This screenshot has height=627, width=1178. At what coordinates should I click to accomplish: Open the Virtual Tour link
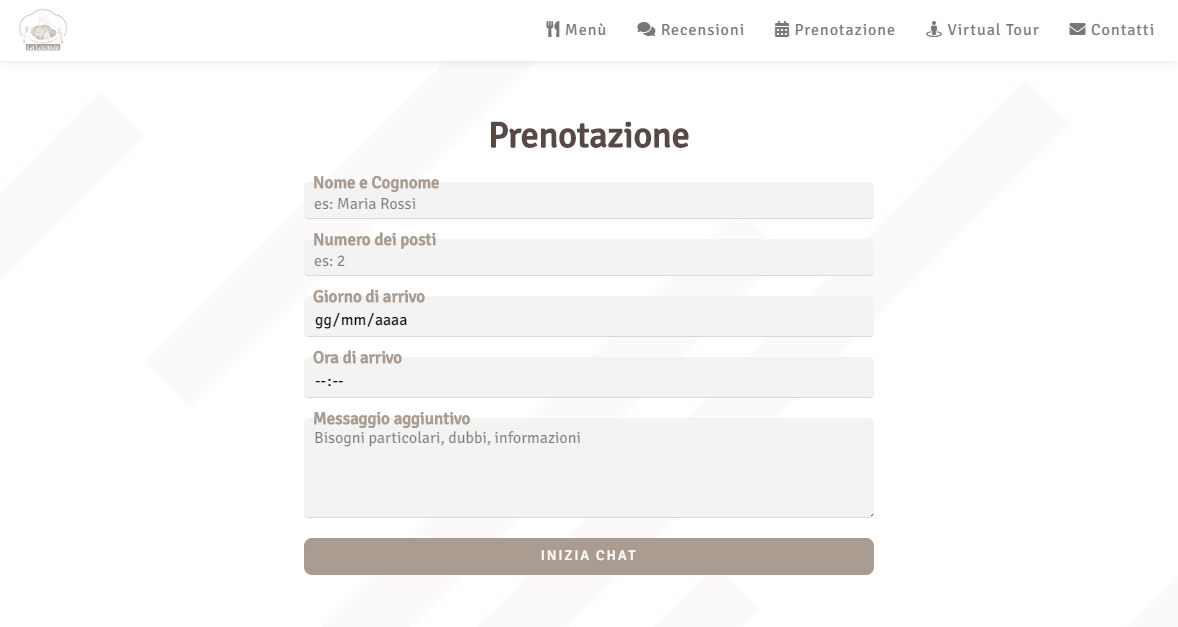click(983, 29)
